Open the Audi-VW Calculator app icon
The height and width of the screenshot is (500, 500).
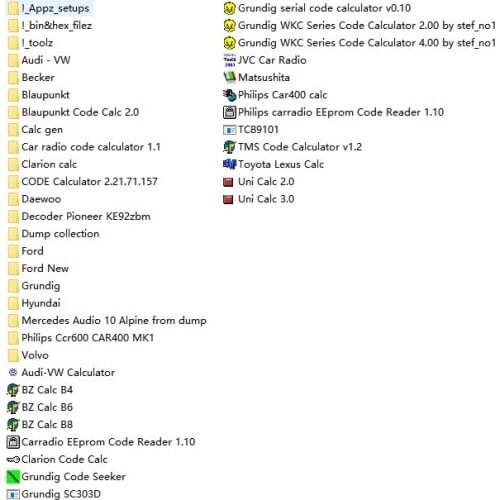13,372
